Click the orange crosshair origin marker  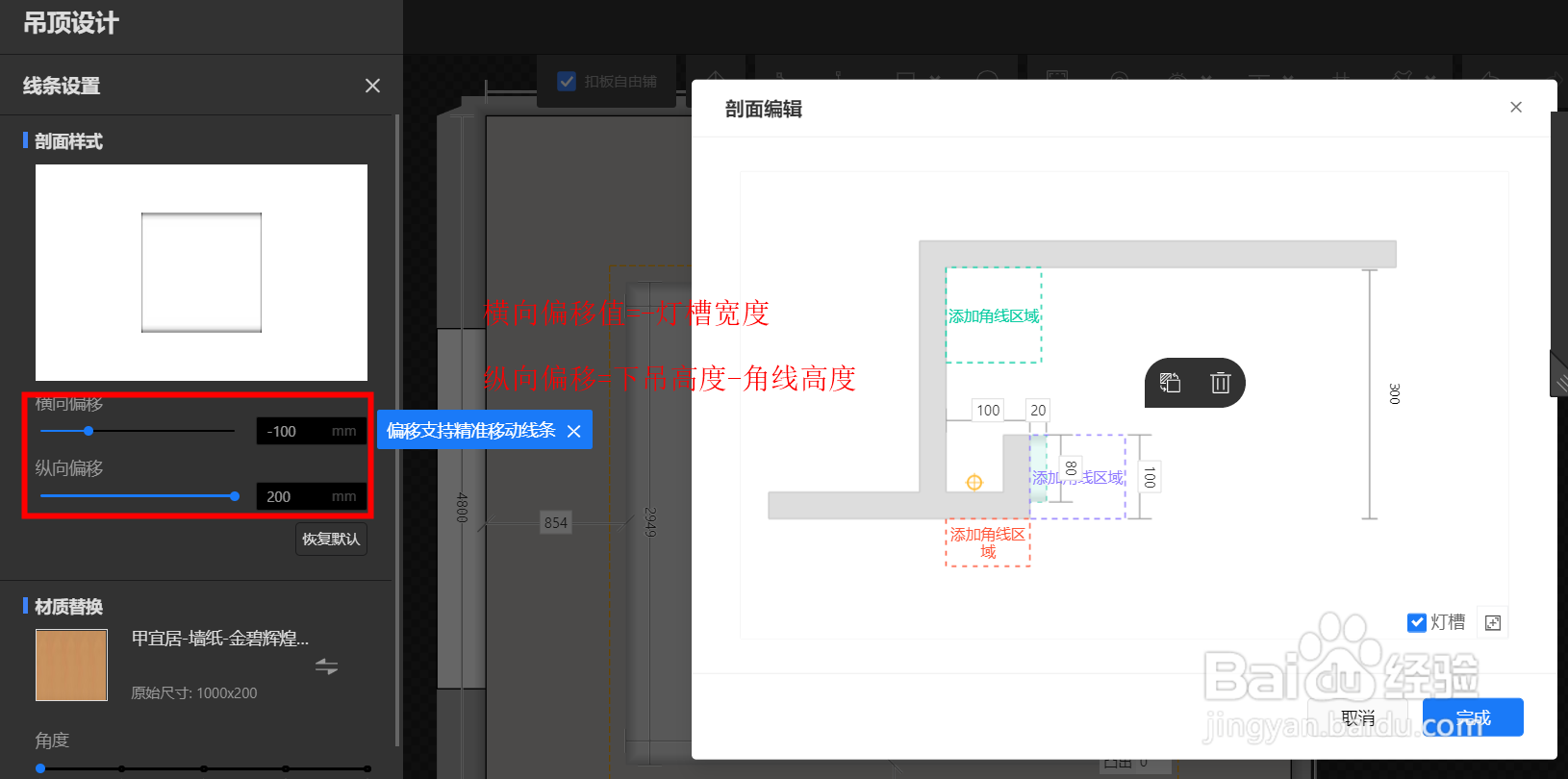pos(974,483)
